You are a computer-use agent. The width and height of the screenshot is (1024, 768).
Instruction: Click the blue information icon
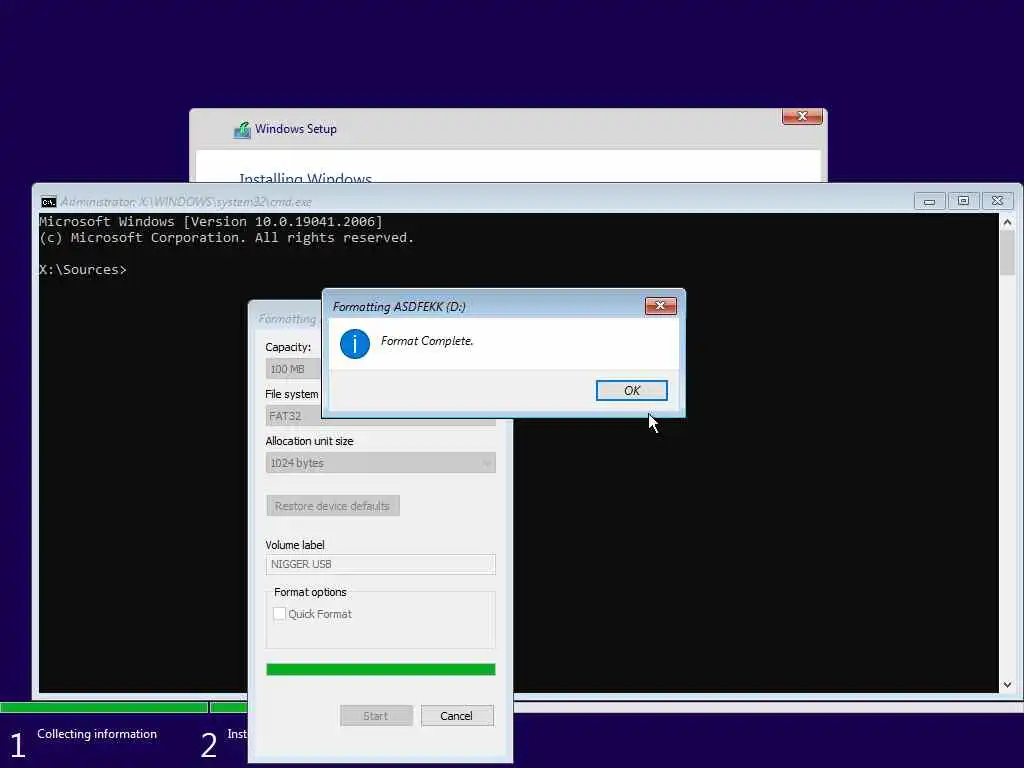pyautogui.click(x=355, y=344)
